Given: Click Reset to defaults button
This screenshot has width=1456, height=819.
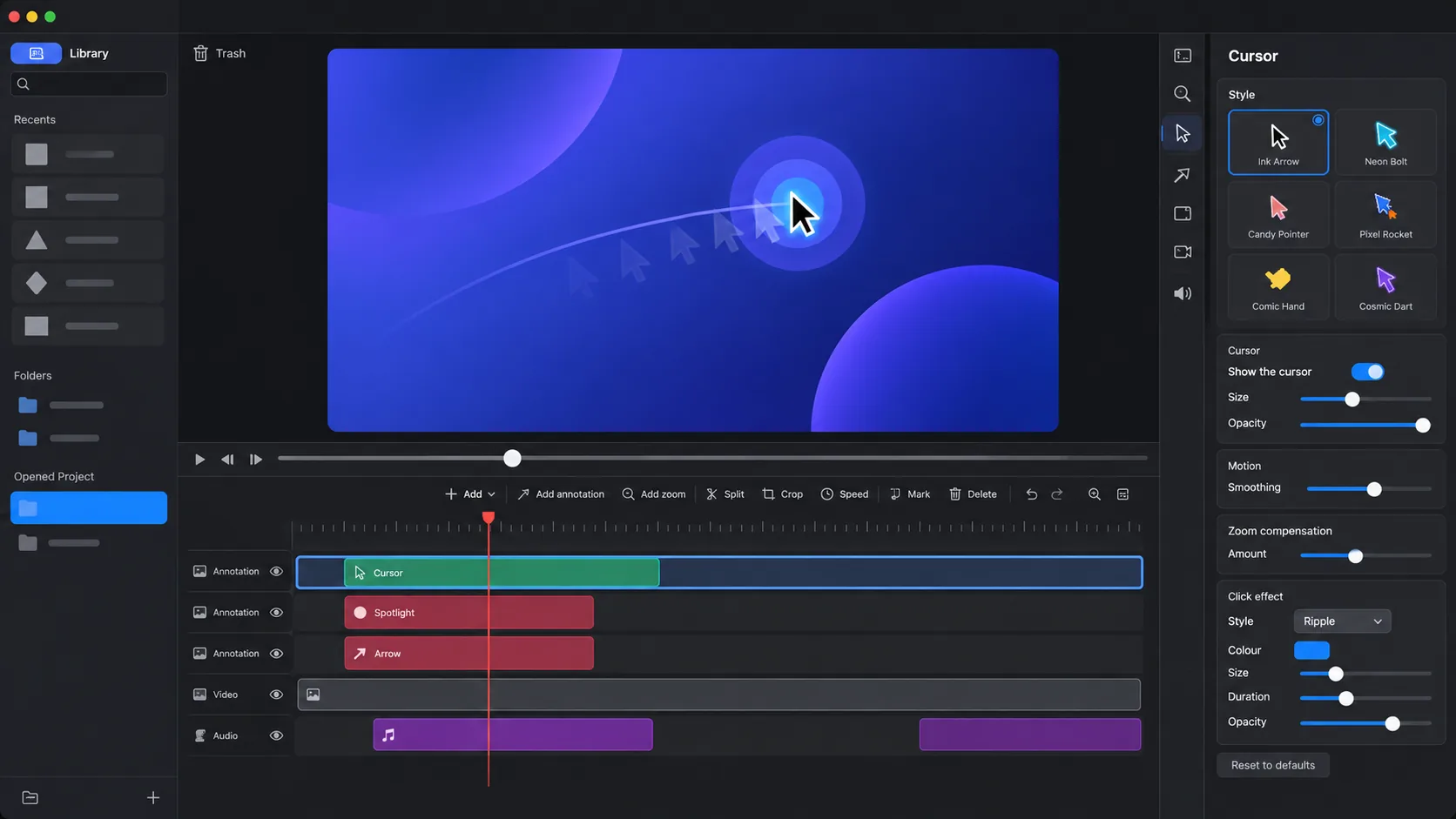Looking at the screenshot, I should (x=1272, y=765).
